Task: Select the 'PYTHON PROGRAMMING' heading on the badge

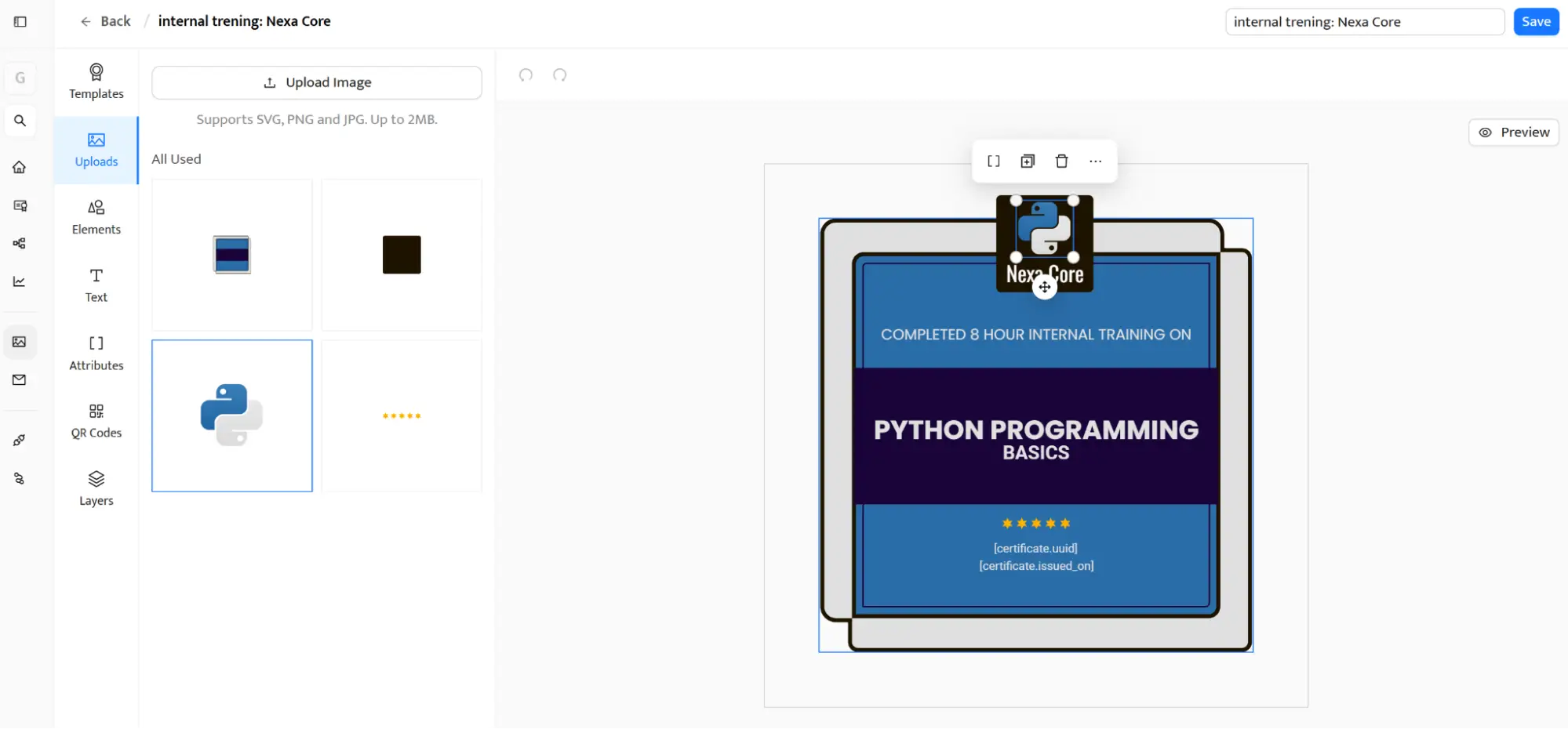Action: pos(1036,430)
